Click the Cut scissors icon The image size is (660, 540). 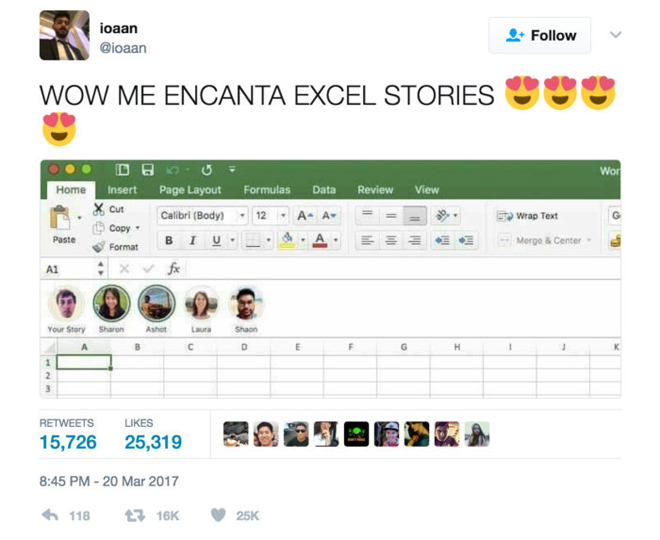[99, 209]
